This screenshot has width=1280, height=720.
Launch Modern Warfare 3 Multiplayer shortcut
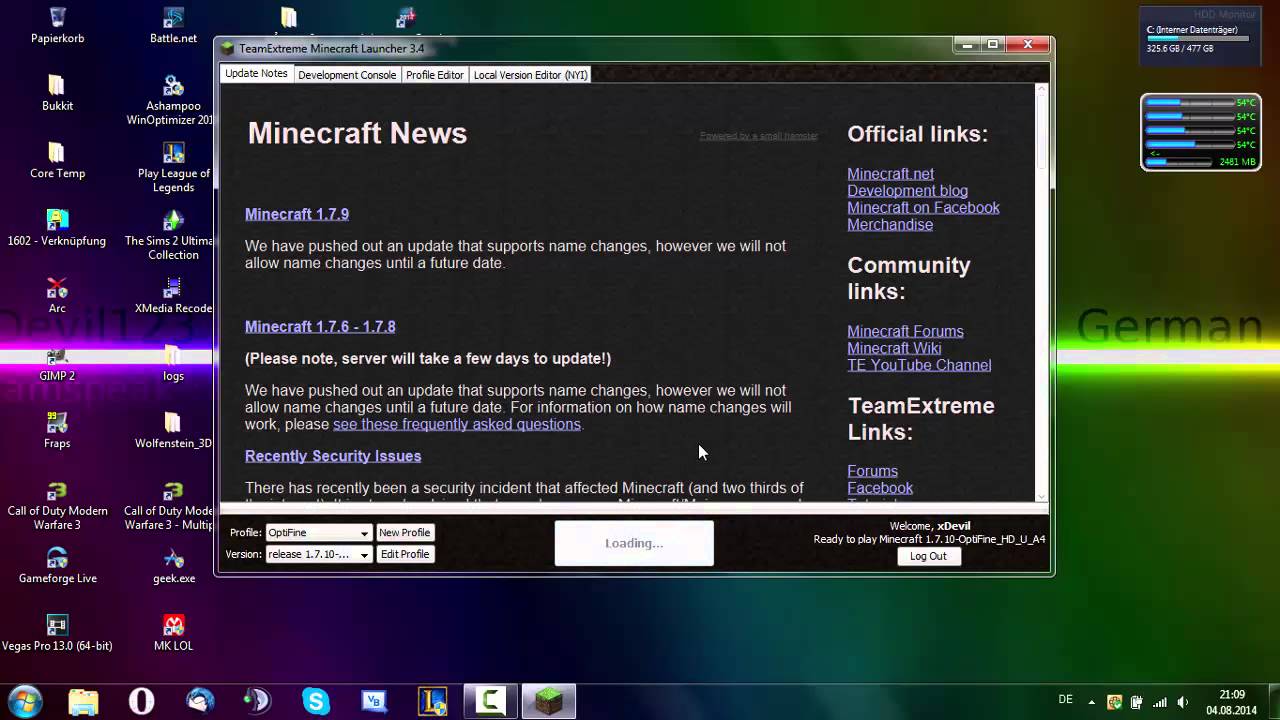point(168,505)
